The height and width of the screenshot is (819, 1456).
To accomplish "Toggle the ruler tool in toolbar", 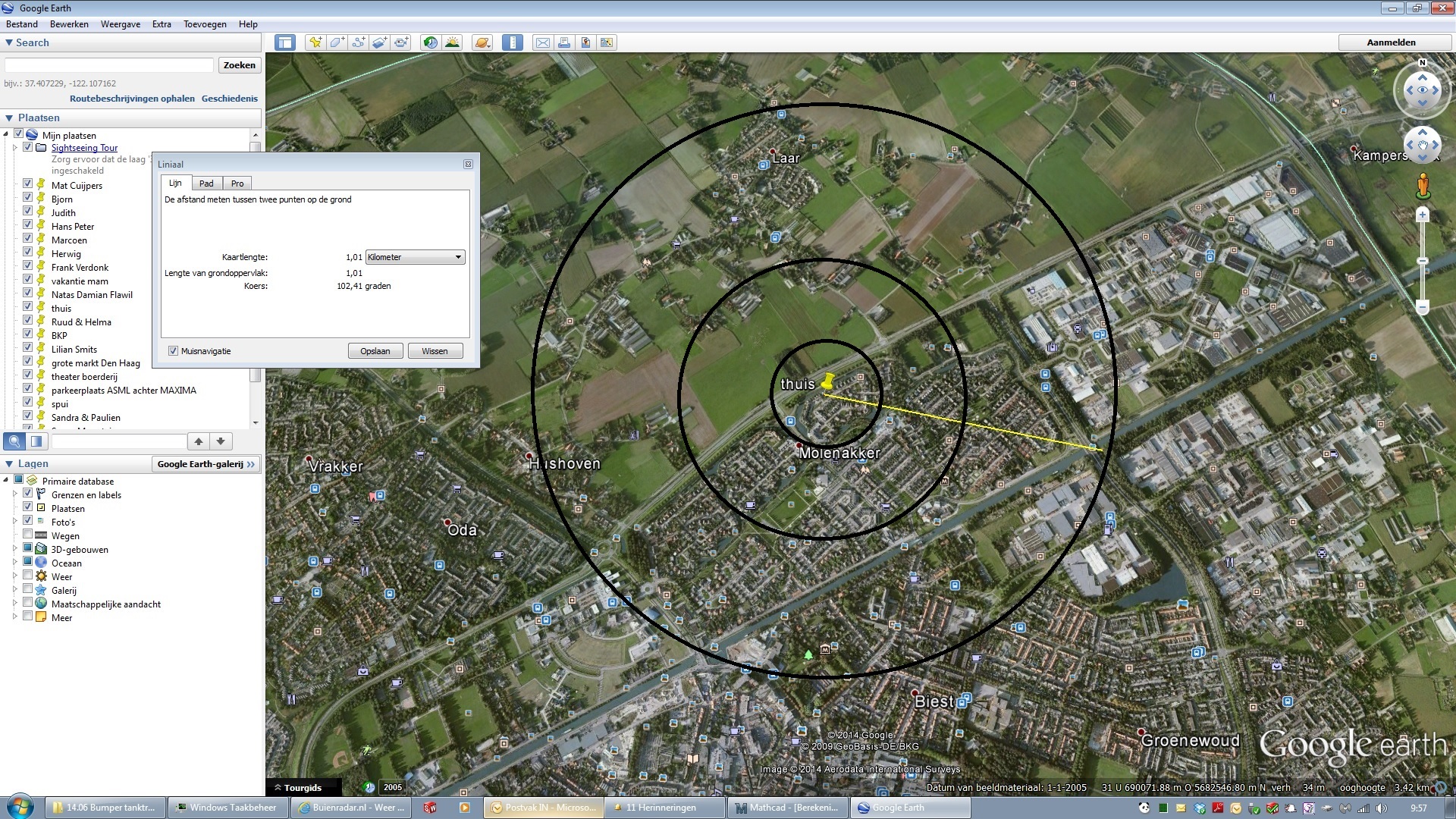I will tap(513, 42).
